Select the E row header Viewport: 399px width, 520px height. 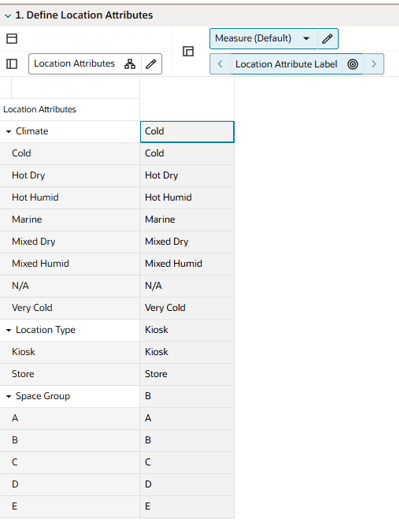click(x=70, y=507)
